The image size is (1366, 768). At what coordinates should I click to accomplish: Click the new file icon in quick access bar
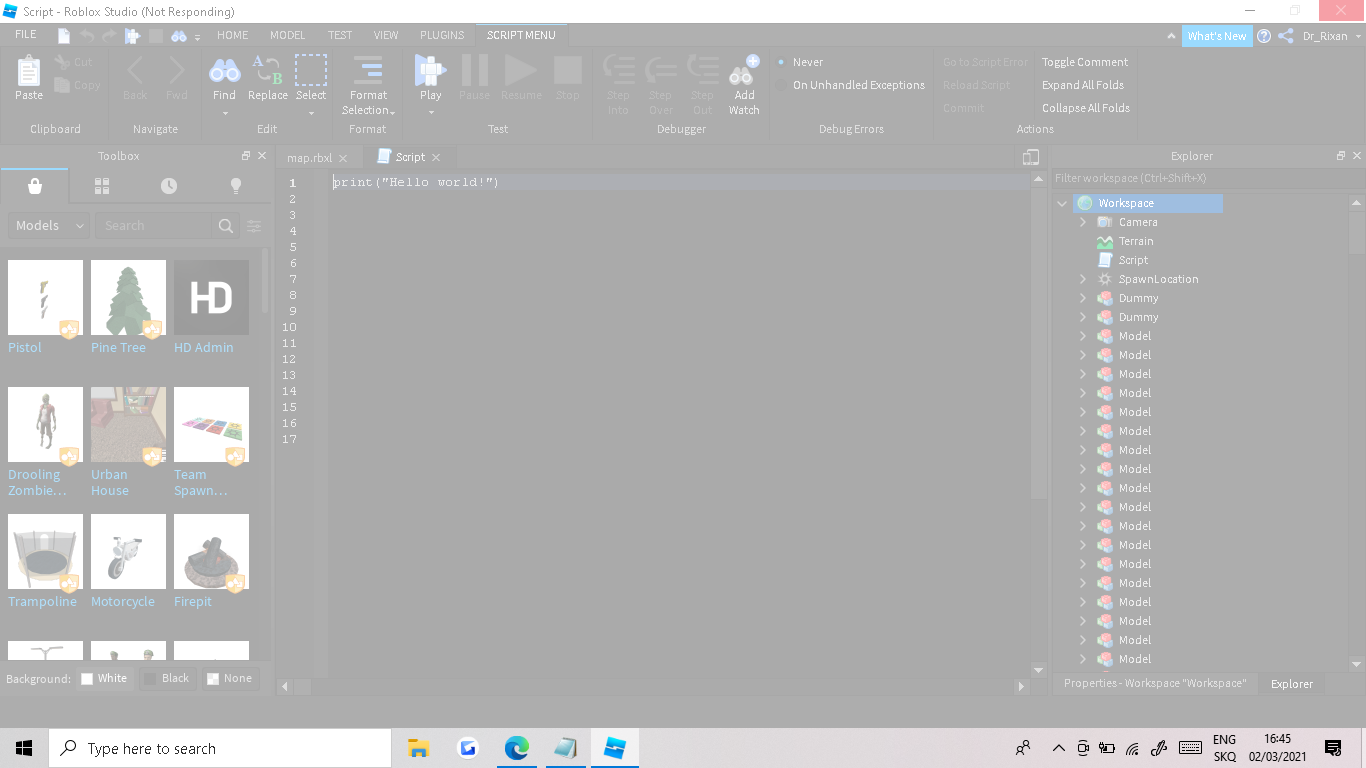(x=64, y=35)
